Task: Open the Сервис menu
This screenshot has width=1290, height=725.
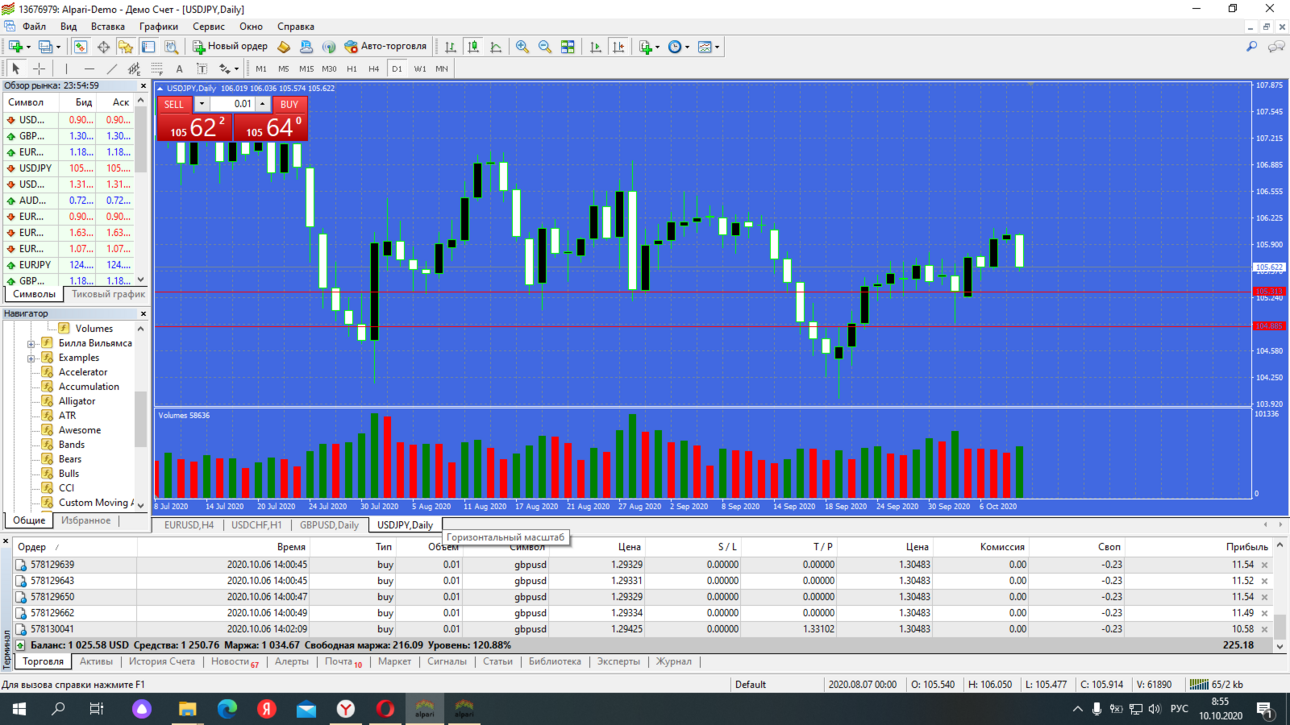Action: click(x=208, y=27)
